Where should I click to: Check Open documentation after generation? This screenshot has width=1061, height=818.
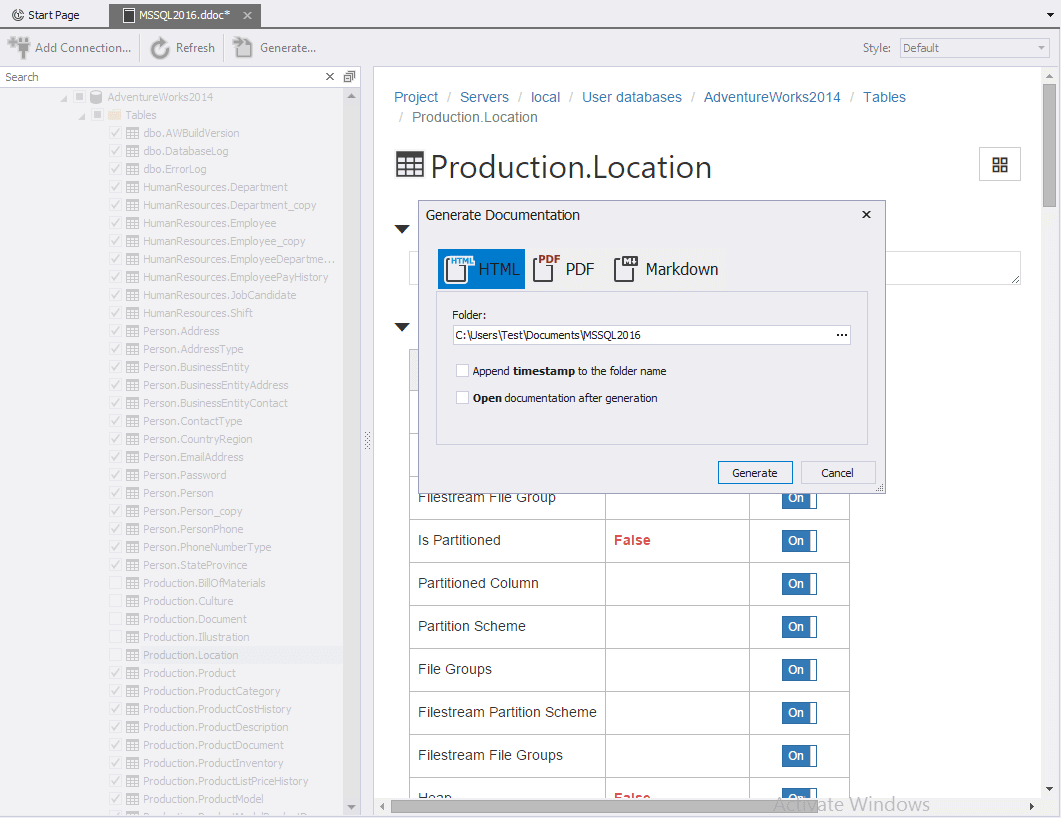[462, 398]
